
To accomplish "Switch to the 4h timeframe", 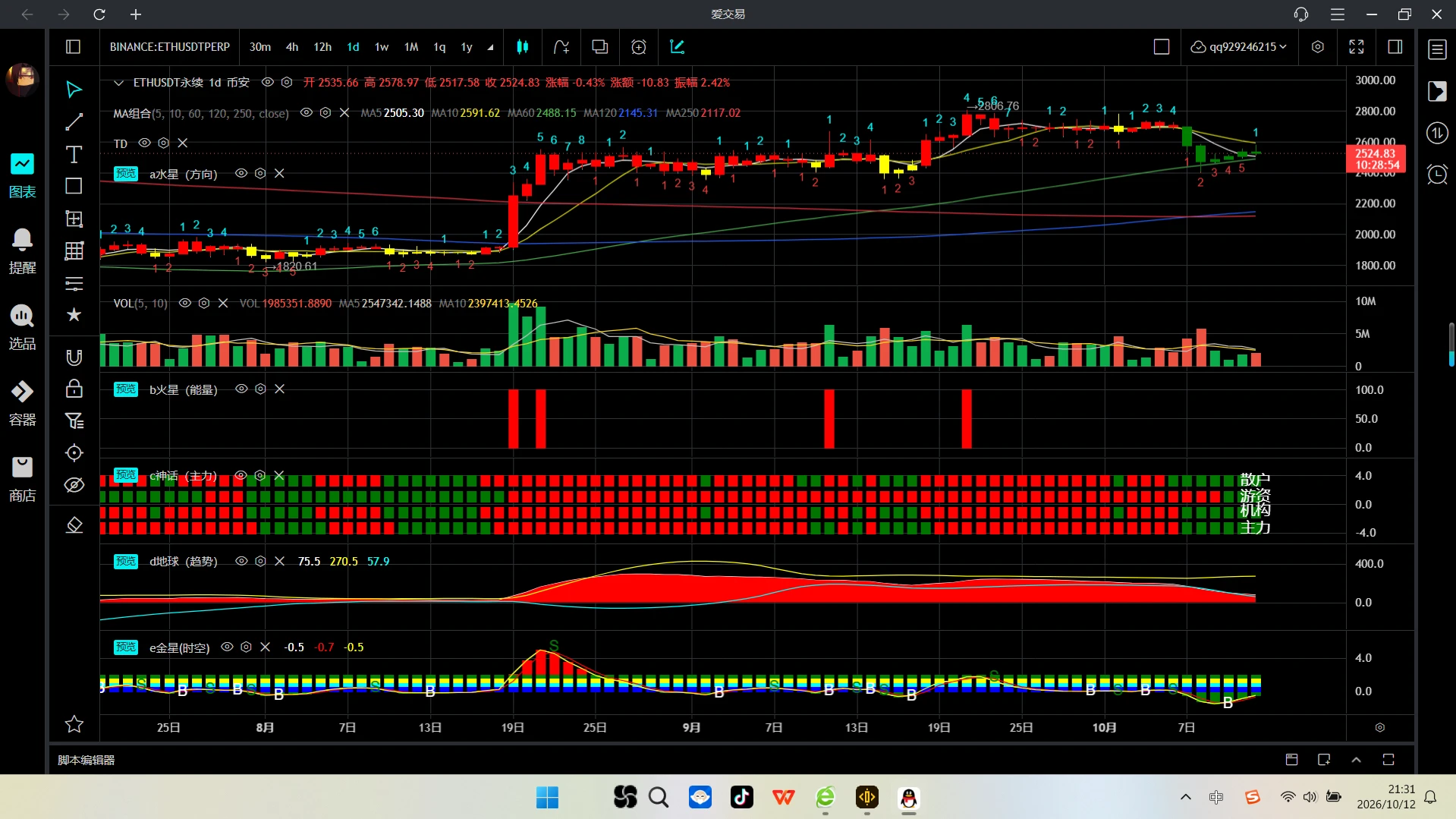I will pos(292,47).
